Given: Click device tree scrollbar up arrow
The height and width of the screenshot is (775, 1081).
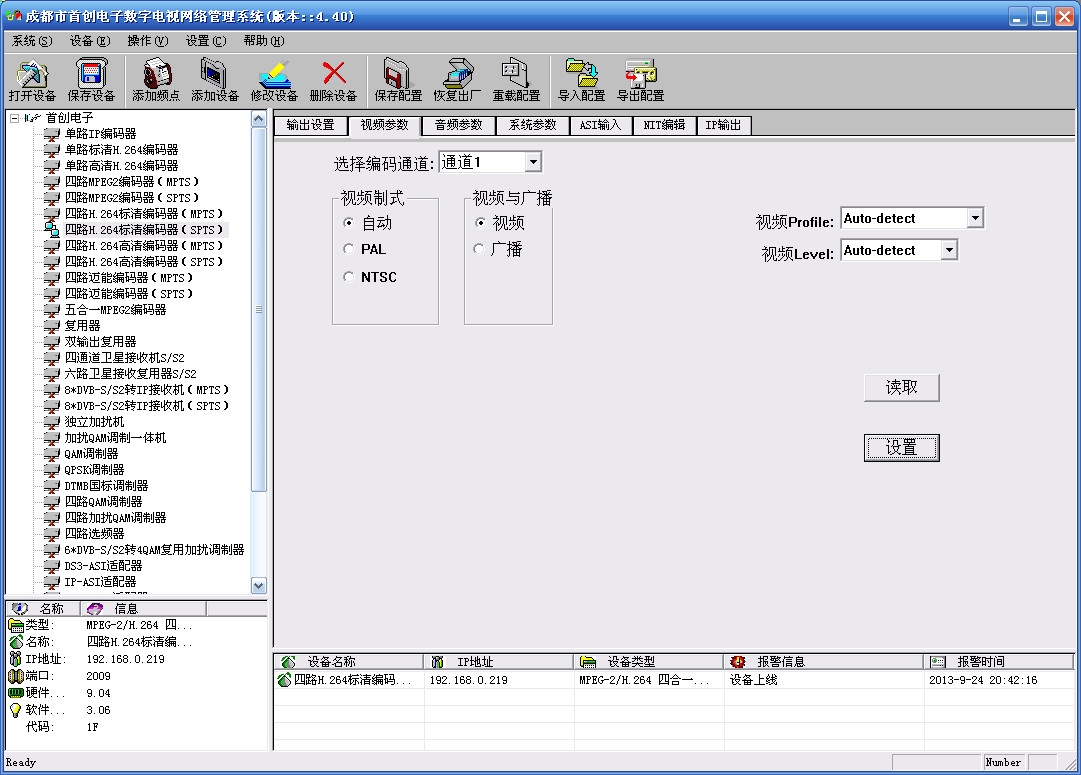Looking at the screenshot, I should (x=259, y=119).
